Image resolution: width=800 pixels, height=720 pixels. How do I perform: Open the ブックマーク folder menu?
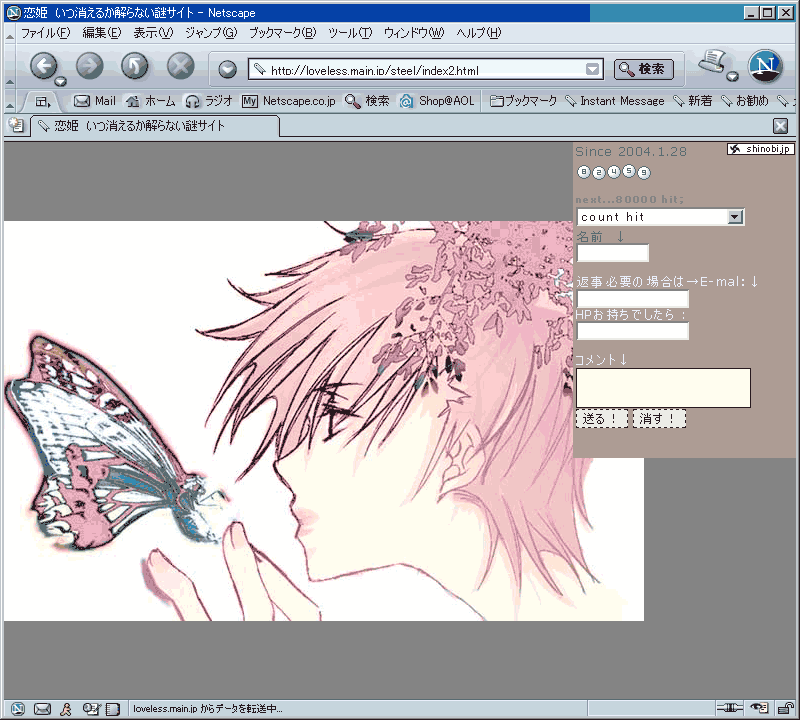(x=523, y=101)
